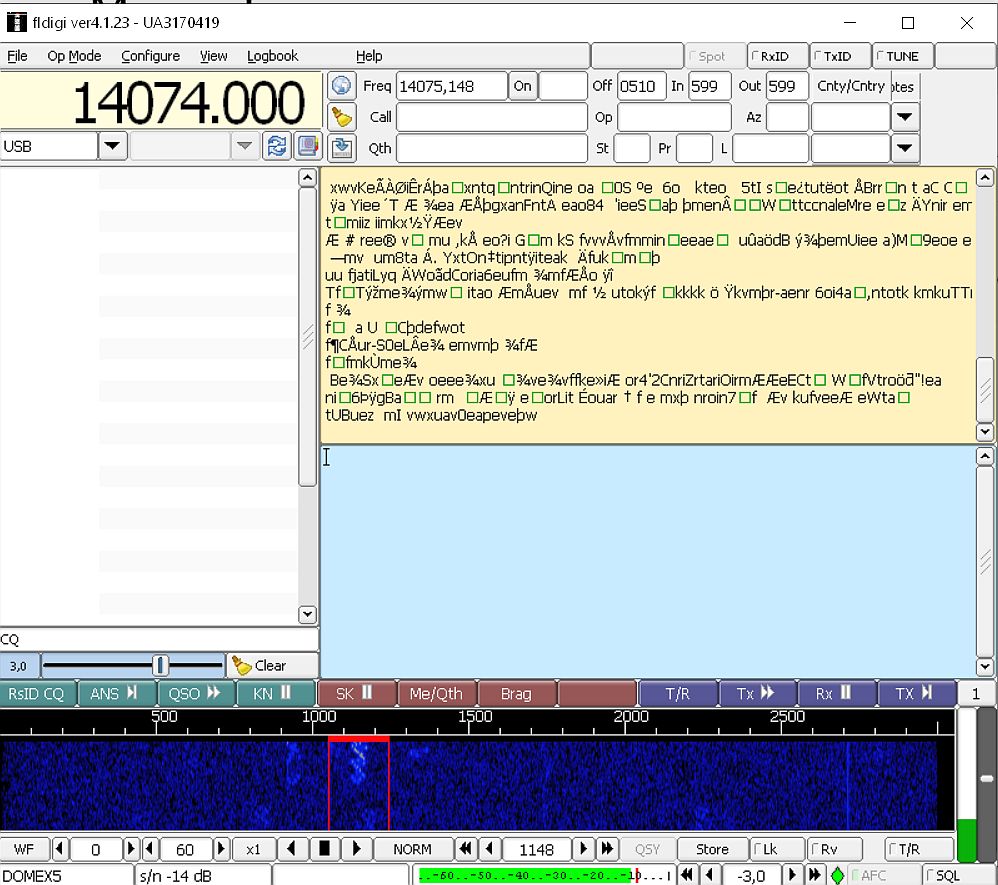Click into the Call input field
This screenshot has height=885, width=998.
[x=491, y=117]
